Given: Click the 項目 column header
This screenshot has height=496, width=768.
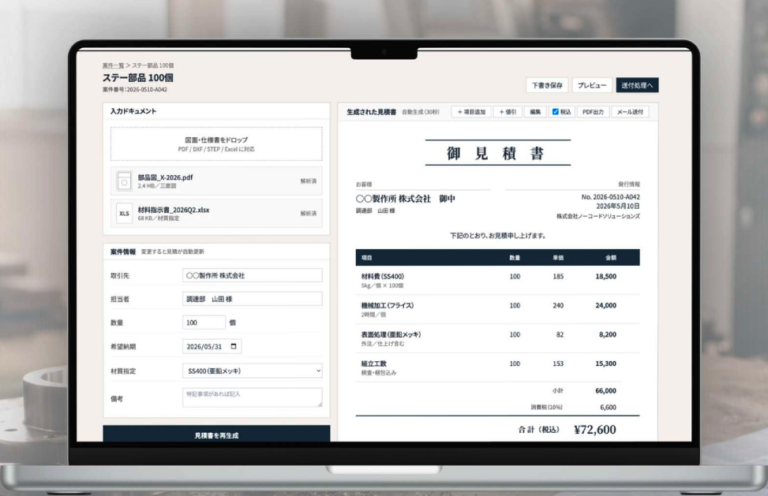Looking at the screenshot, I should (367, 258).
